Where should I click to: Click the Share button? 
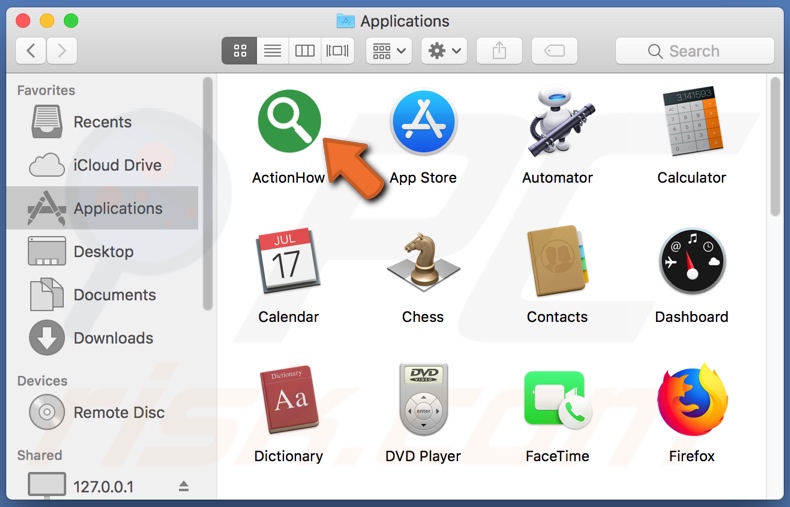(499, 51)
